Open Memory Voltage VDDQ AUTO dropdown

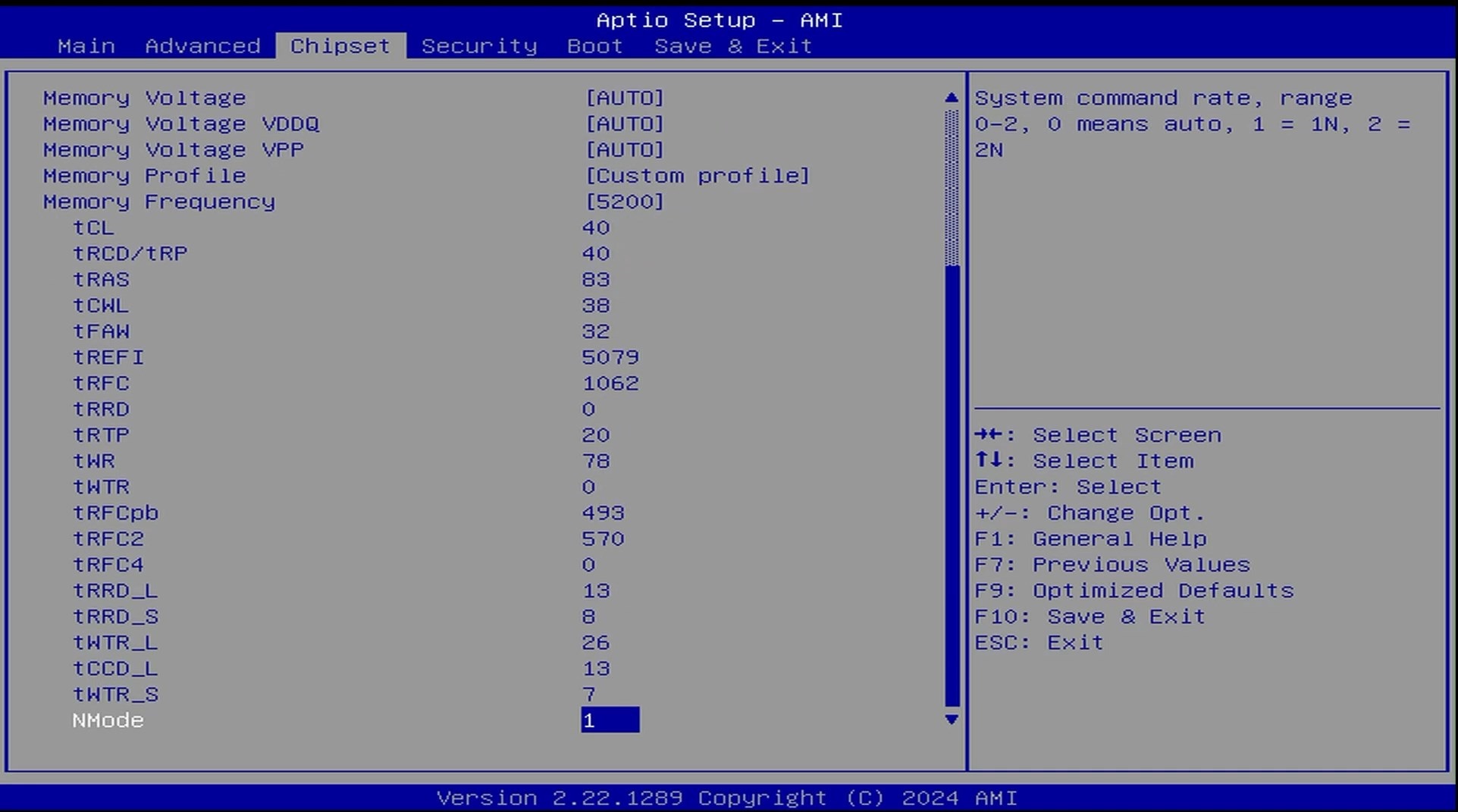click(625, 124)
